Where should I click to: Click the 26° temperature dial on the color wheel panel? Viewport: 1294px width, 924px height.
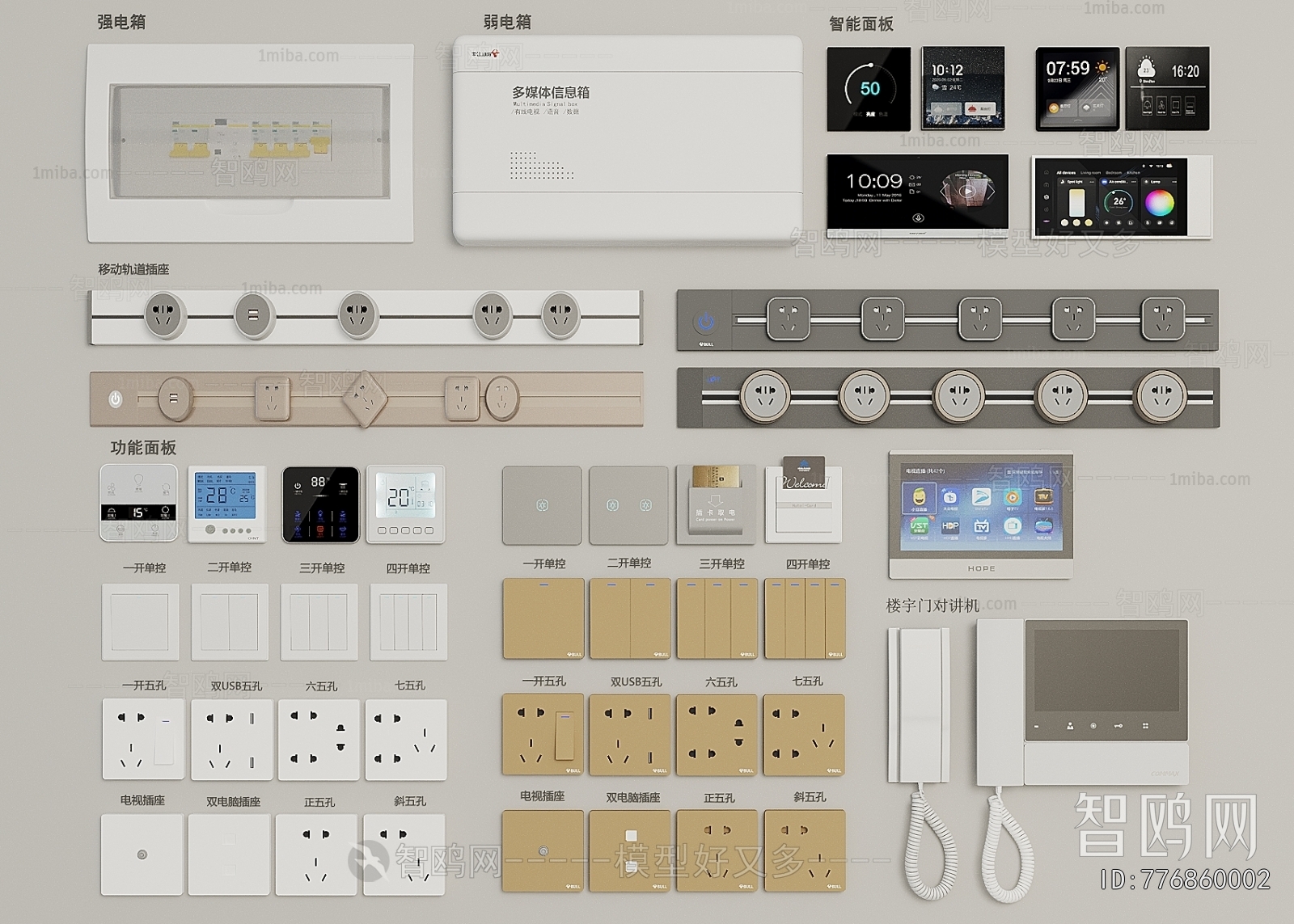pyautogui.click(x=1119, y=201)
